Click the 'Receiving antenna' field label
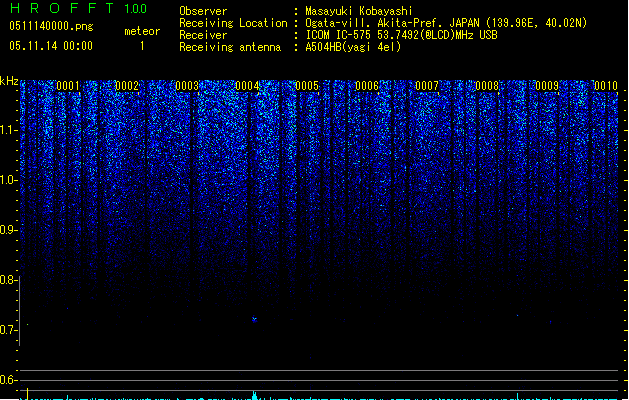The width and height of the screenshot is (629, 400). pyautogui.click(x=230, y=47)
